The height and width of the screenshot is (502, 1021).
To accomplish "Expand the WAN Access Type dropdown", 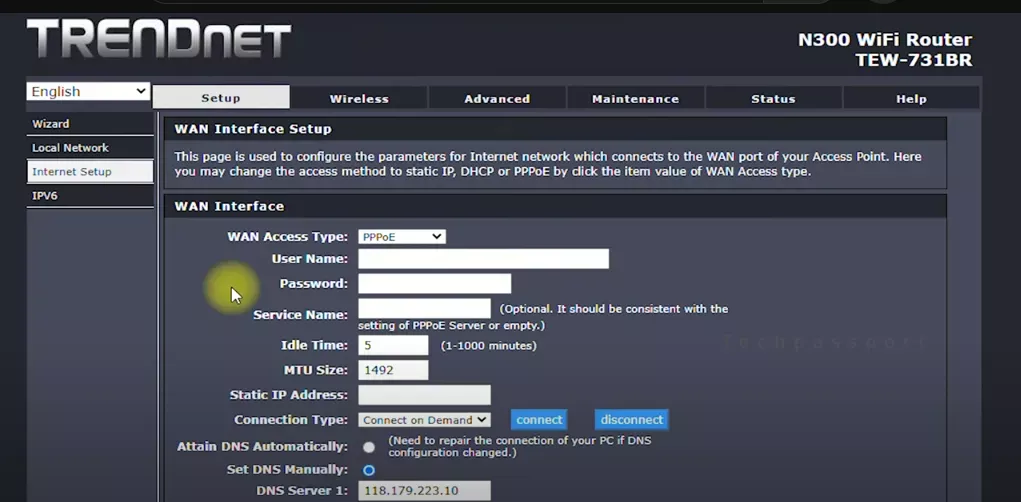I will pos(401,237).
